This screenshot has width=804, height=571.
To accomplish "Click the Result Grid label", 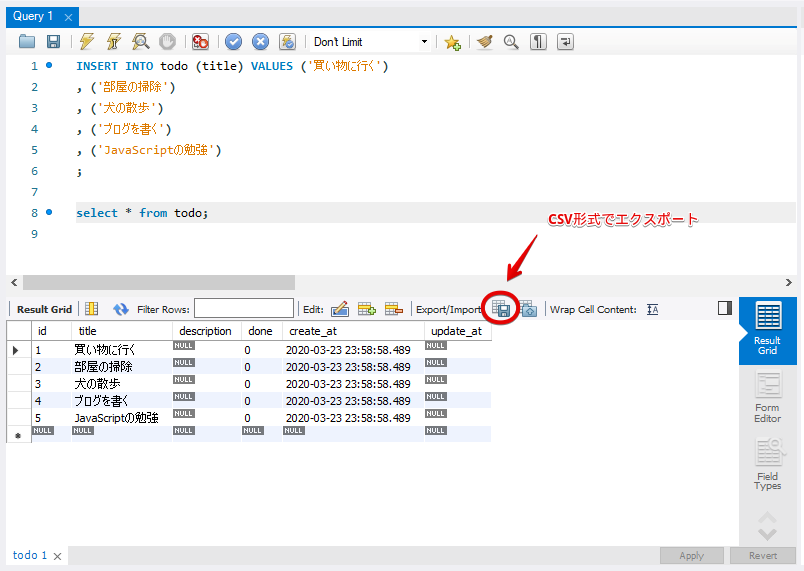I will [44, 309].
